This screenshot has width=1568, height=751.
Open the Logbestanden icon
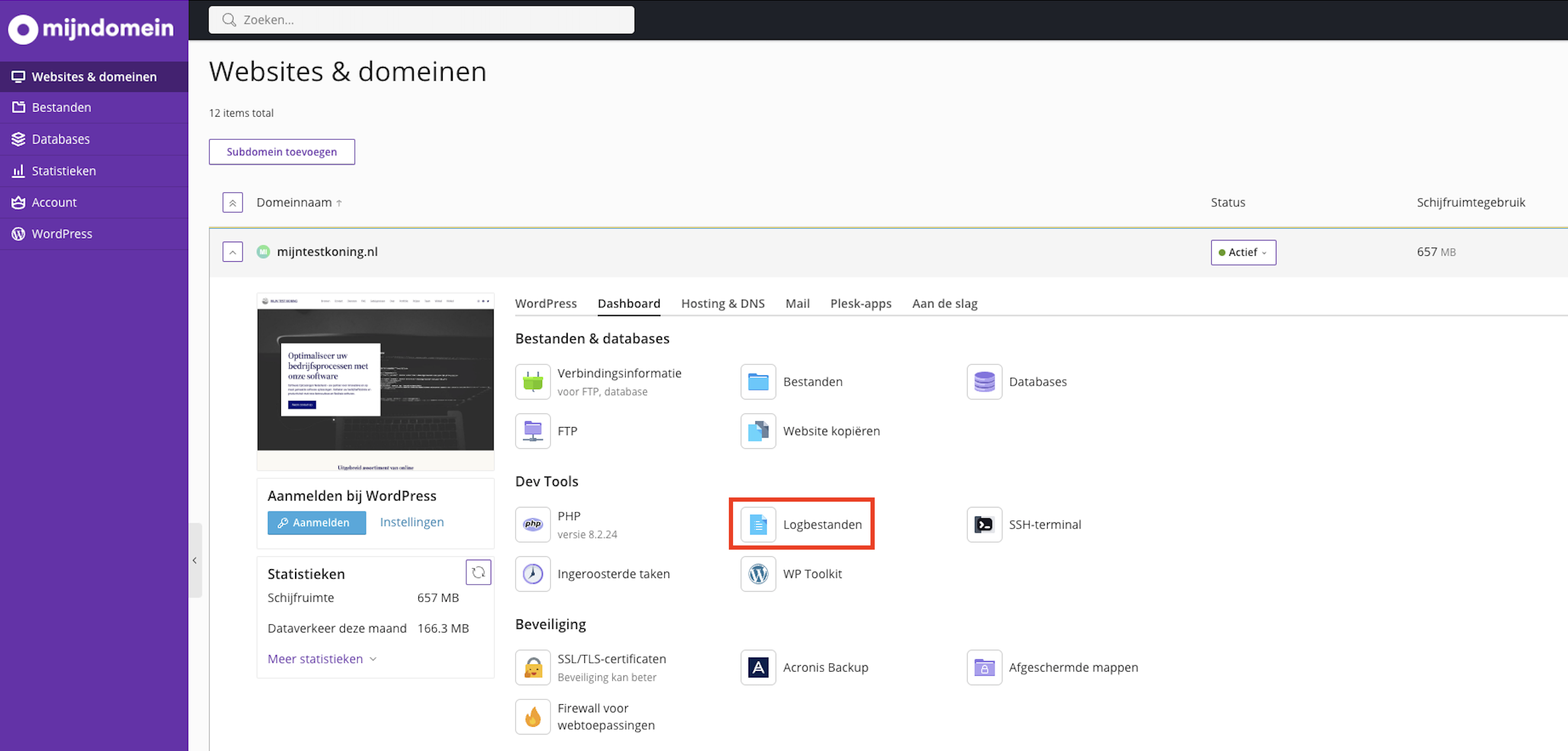pos(758,524)
